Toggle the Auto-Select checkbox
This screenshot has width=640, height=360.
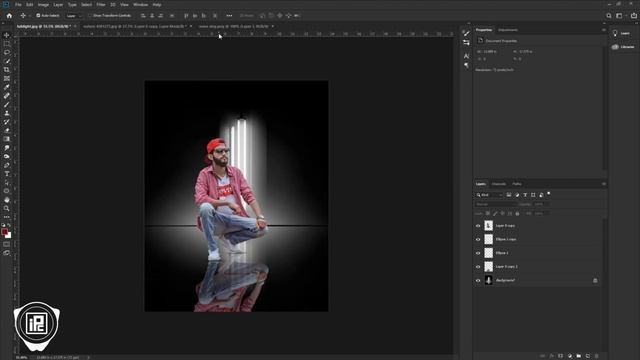click(38, 16)
